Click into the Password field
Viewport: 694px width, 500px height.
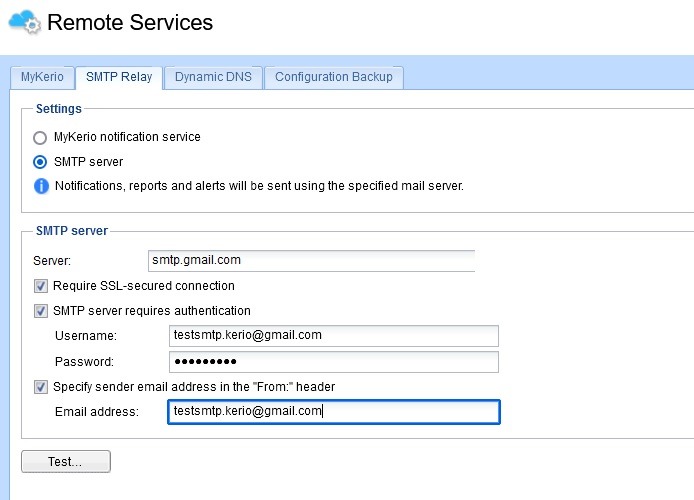pyautogui.click(x=333, y=361)
